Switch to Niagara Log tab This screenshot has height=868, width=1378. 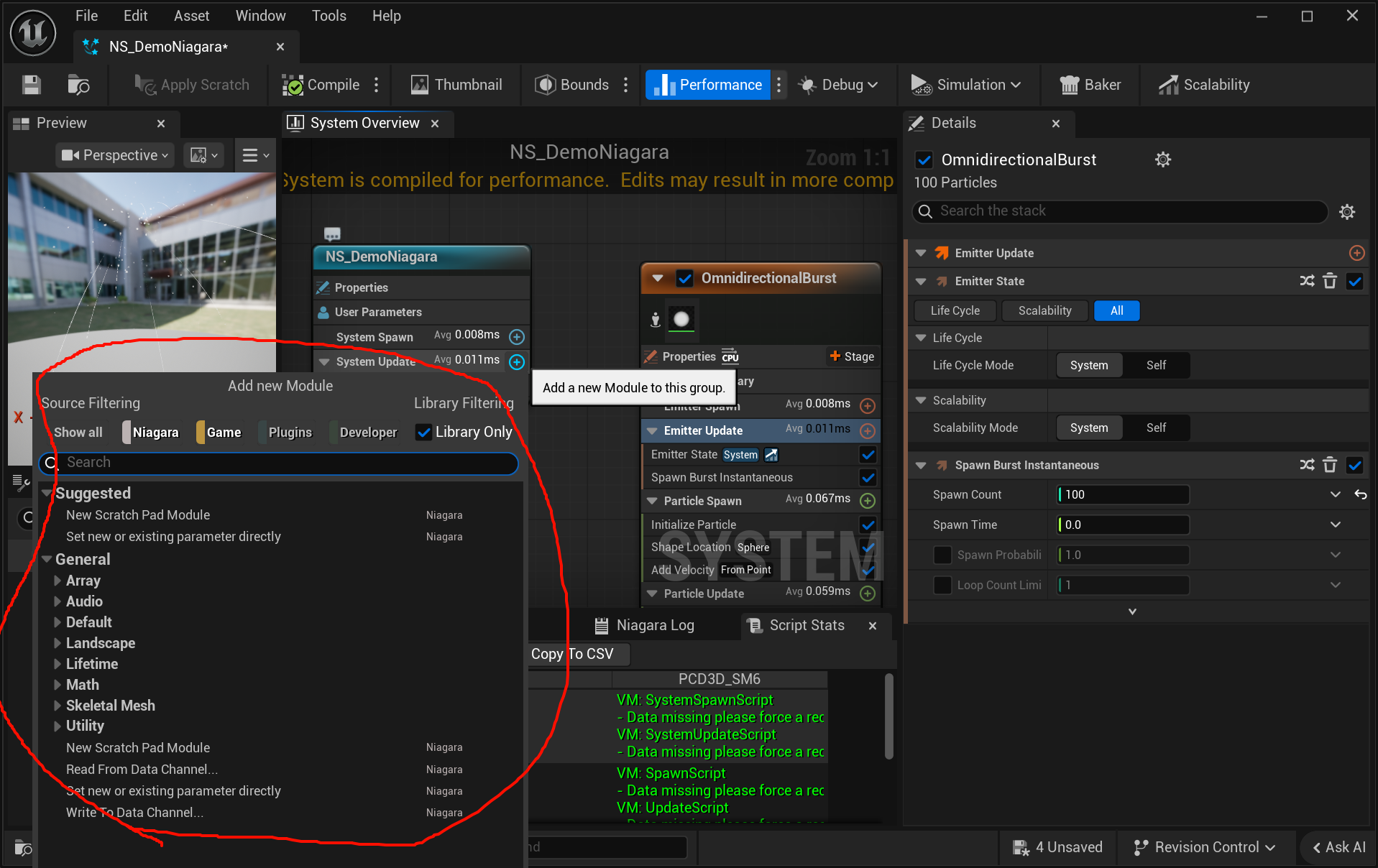645,625
